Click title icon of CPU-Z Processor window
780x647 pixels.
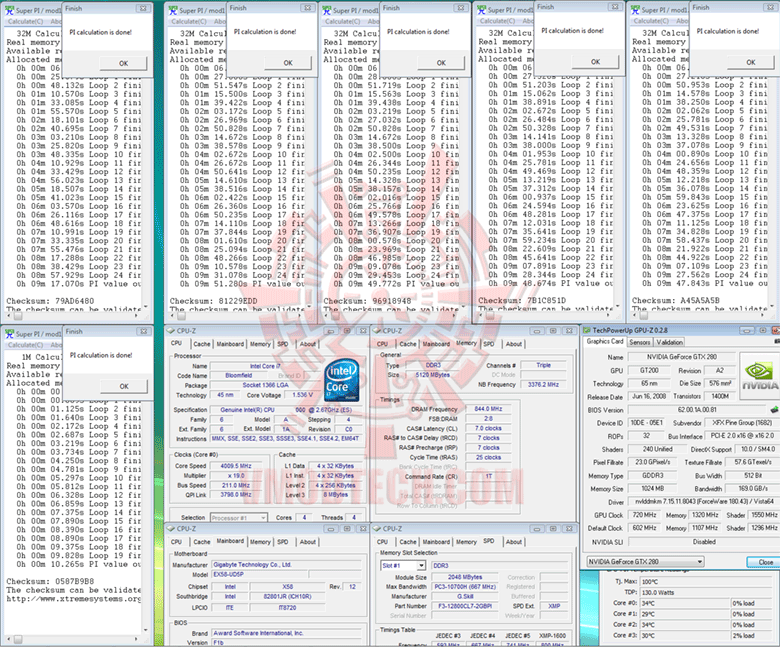pos(171,331)
